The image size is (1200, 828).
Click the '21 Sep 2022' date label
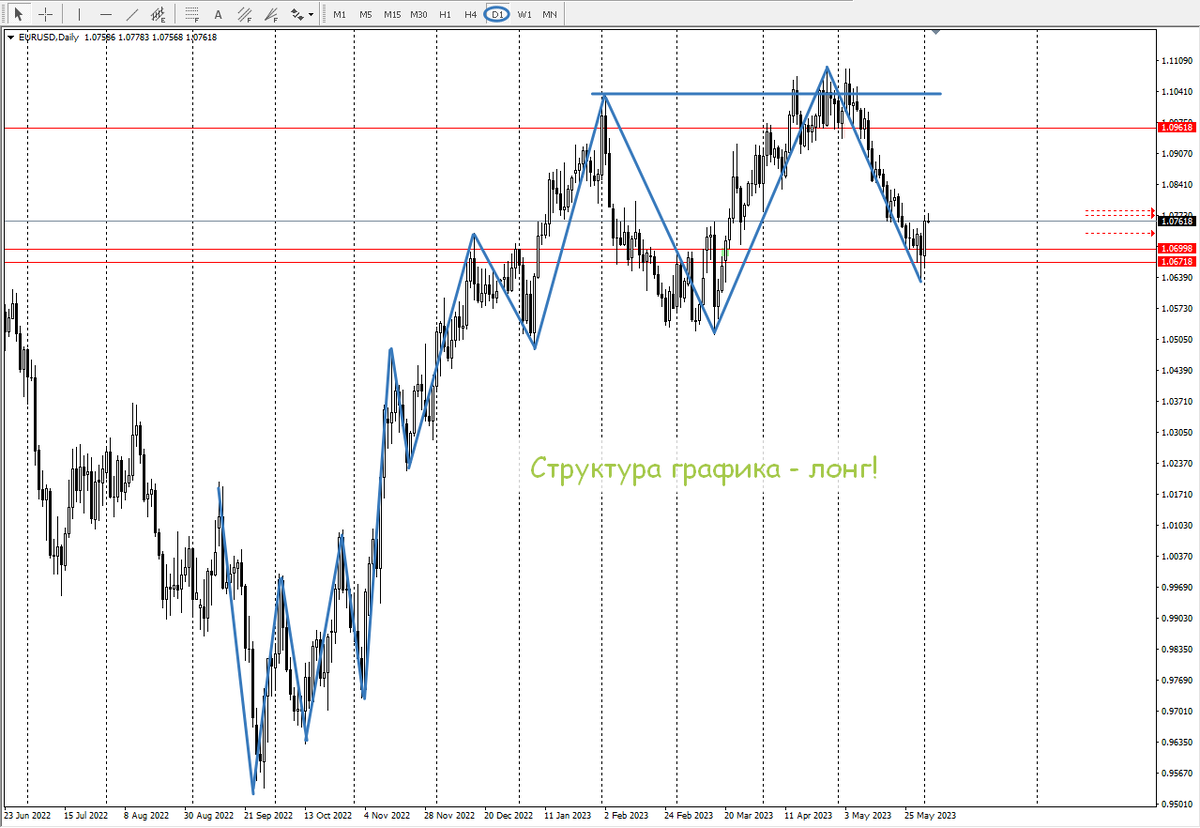pos(267,815)
